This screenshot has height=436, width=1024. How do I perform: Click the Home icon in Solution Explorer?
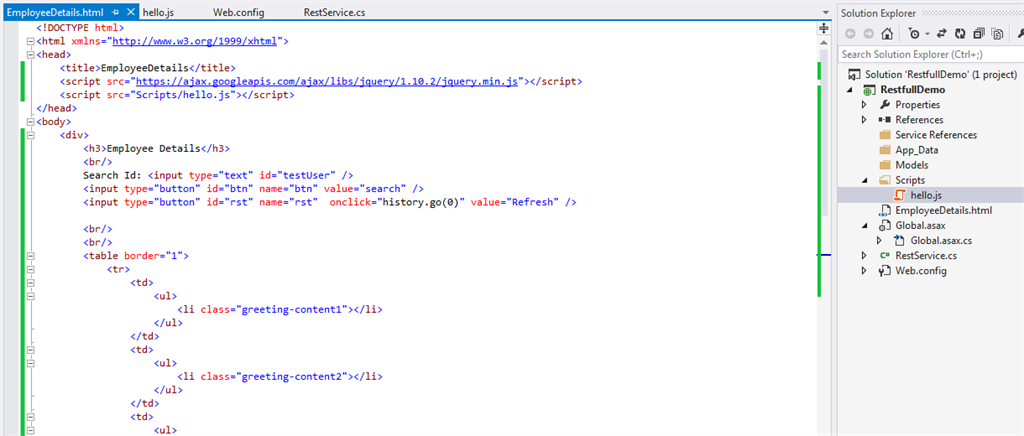886,34
